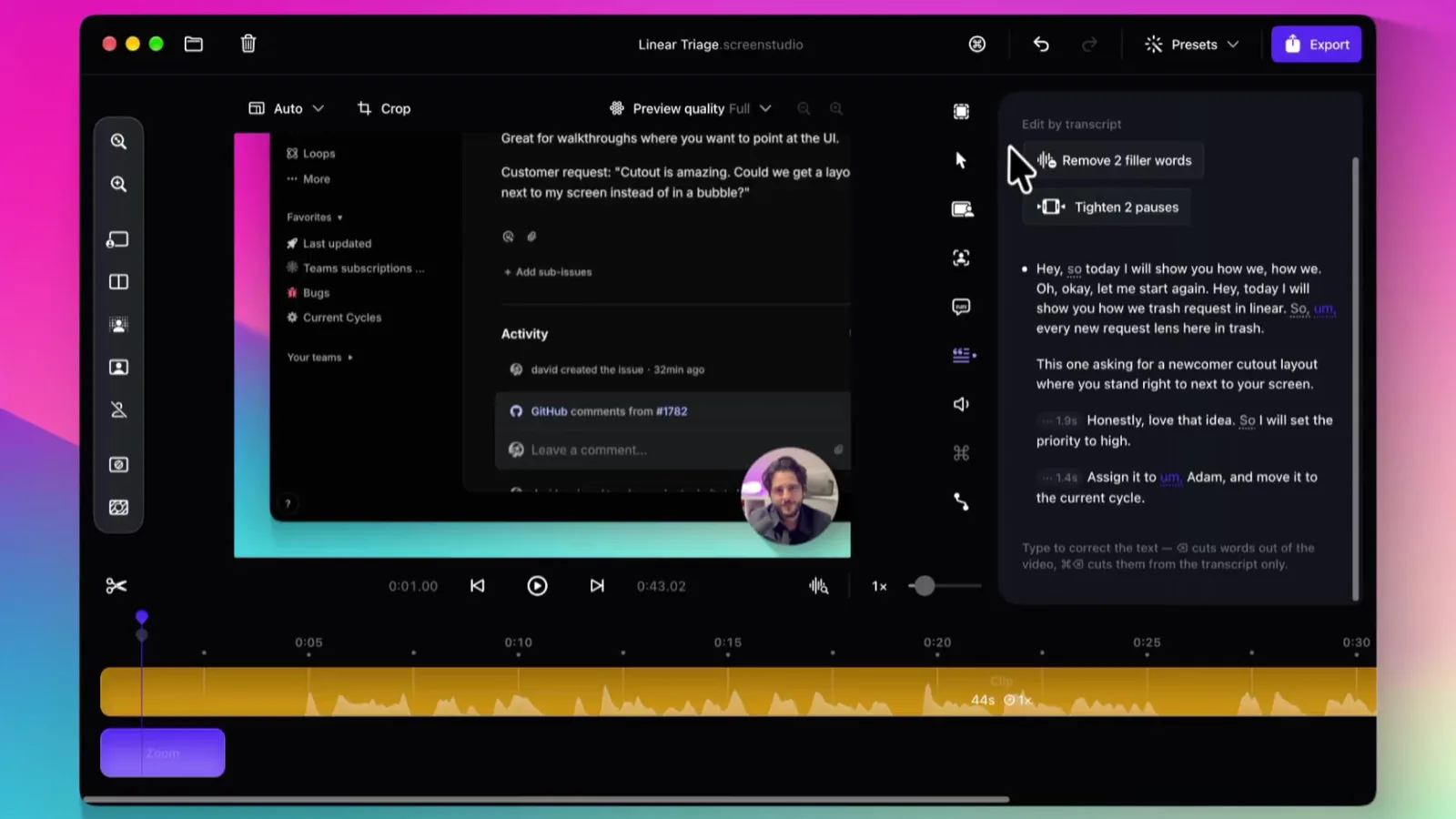This screenshot has width=1456, height=819.
Task: Open the face tracking panel icon
Action: pyautogui.click(x=961, y=258)
